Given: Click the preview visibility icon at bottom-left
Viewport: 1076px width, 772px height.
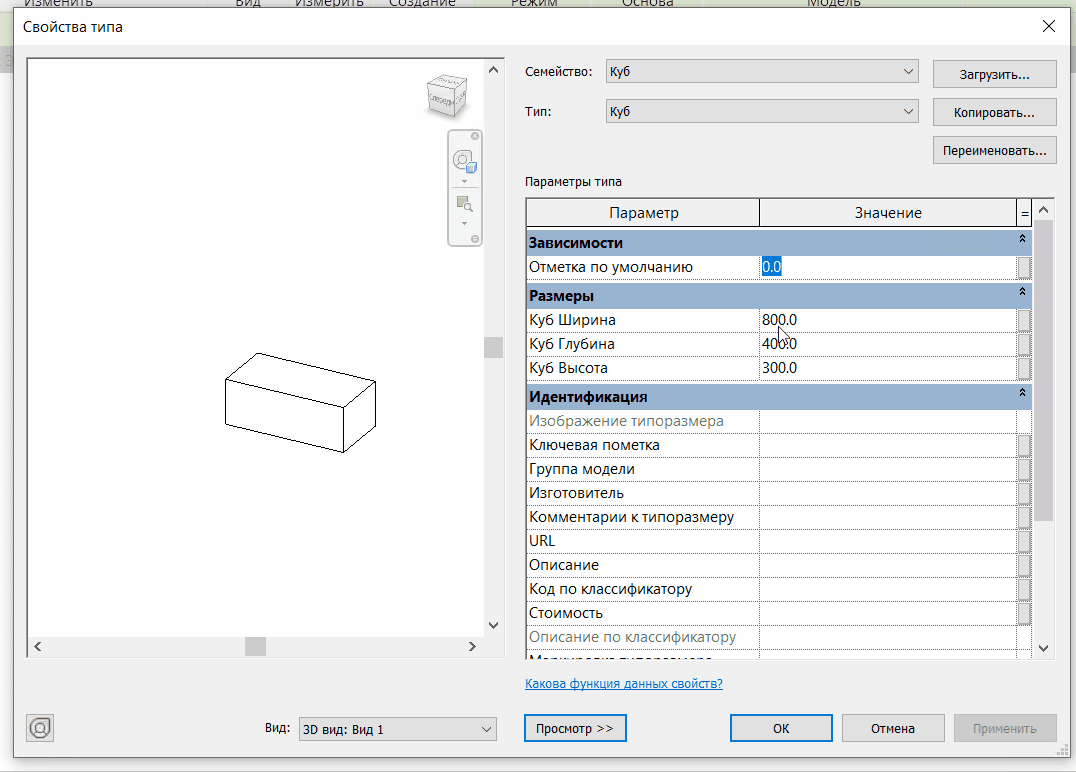Looking at the screenshot, I should pyautogui.click(x=40, y=728).
